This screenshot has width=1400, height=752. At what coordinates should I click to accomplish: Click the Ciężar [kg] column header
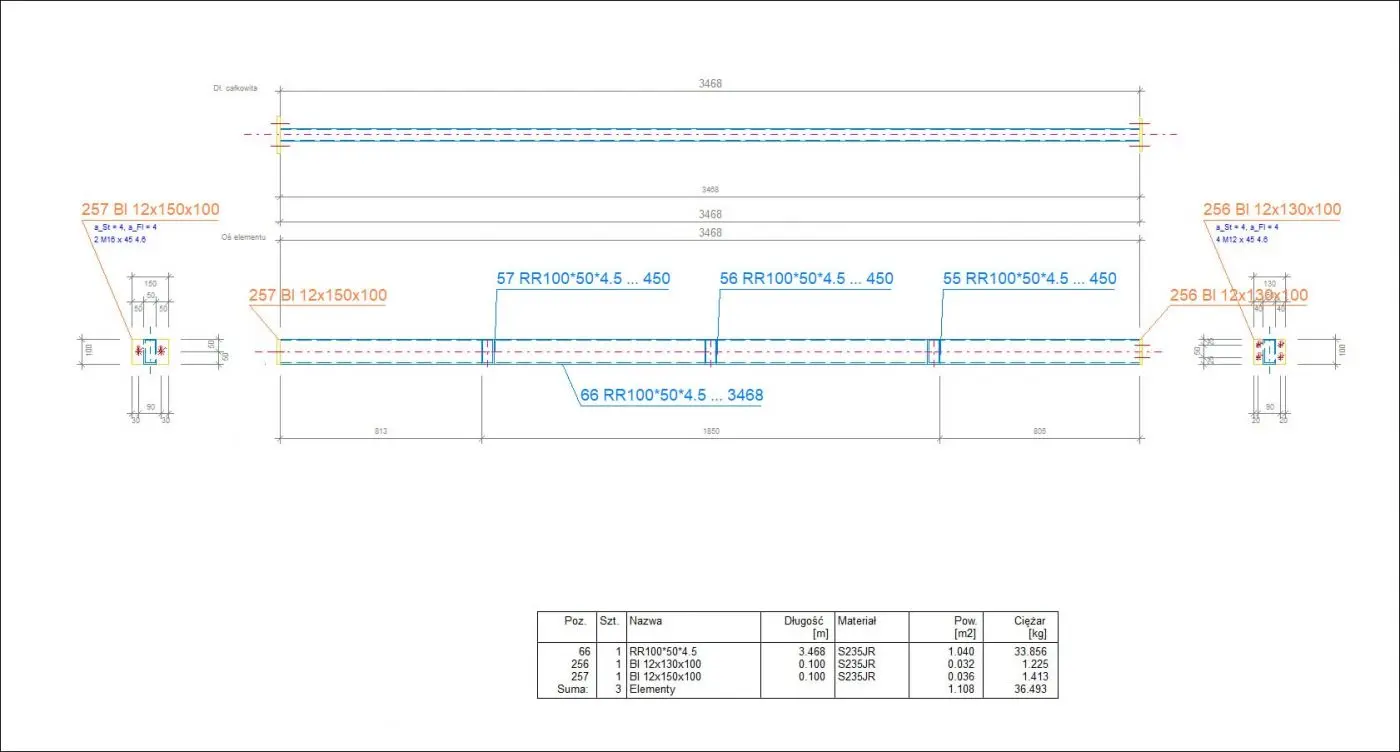coord(1030,627)
